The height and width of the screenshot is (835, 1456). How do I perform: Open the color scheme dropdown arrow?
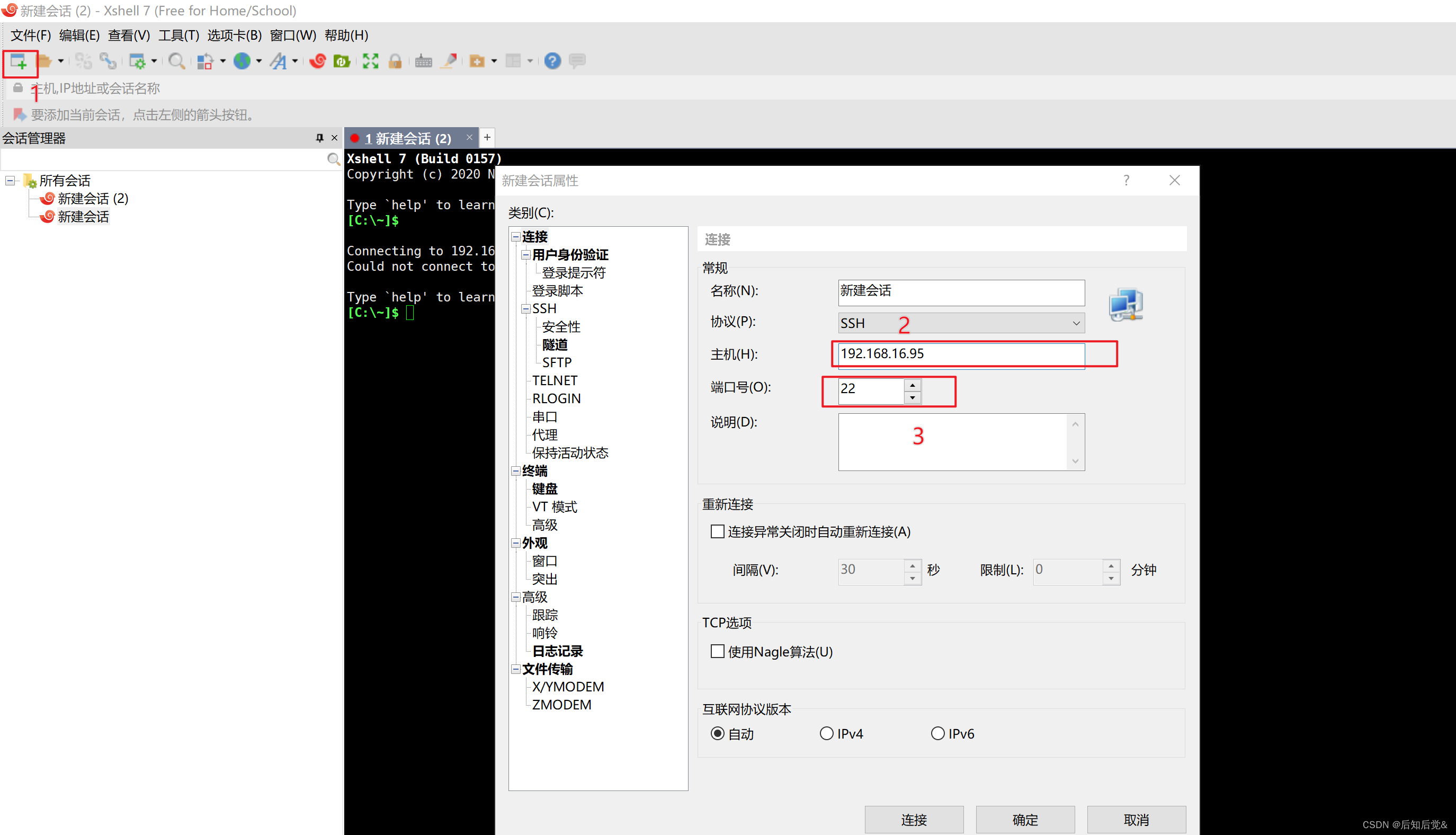click(223, 61)
